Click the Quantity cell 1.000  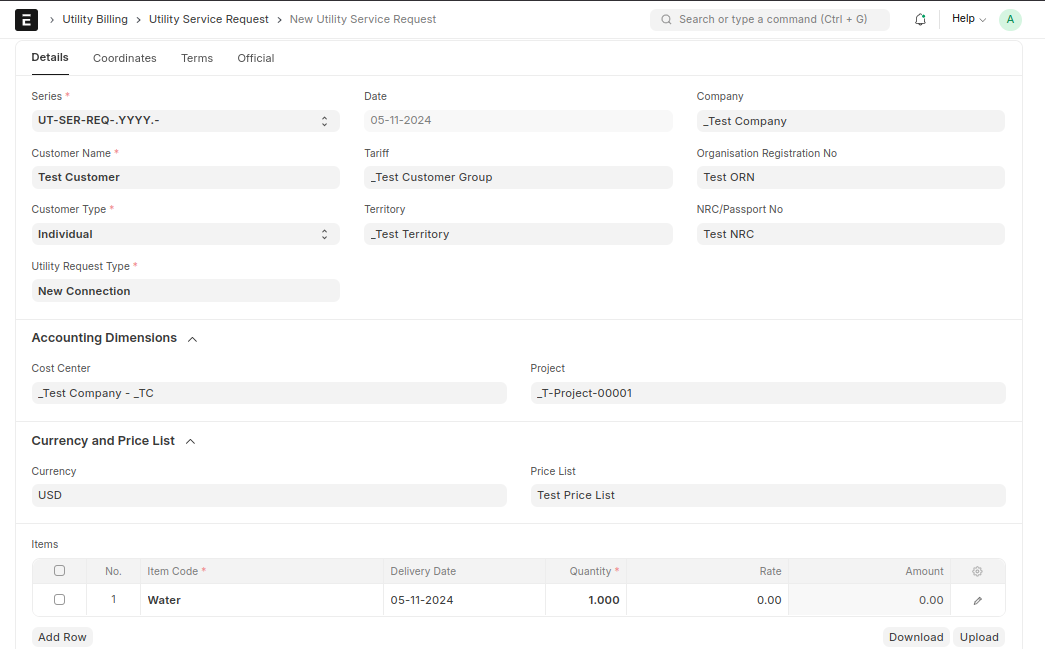pos(585,600)
